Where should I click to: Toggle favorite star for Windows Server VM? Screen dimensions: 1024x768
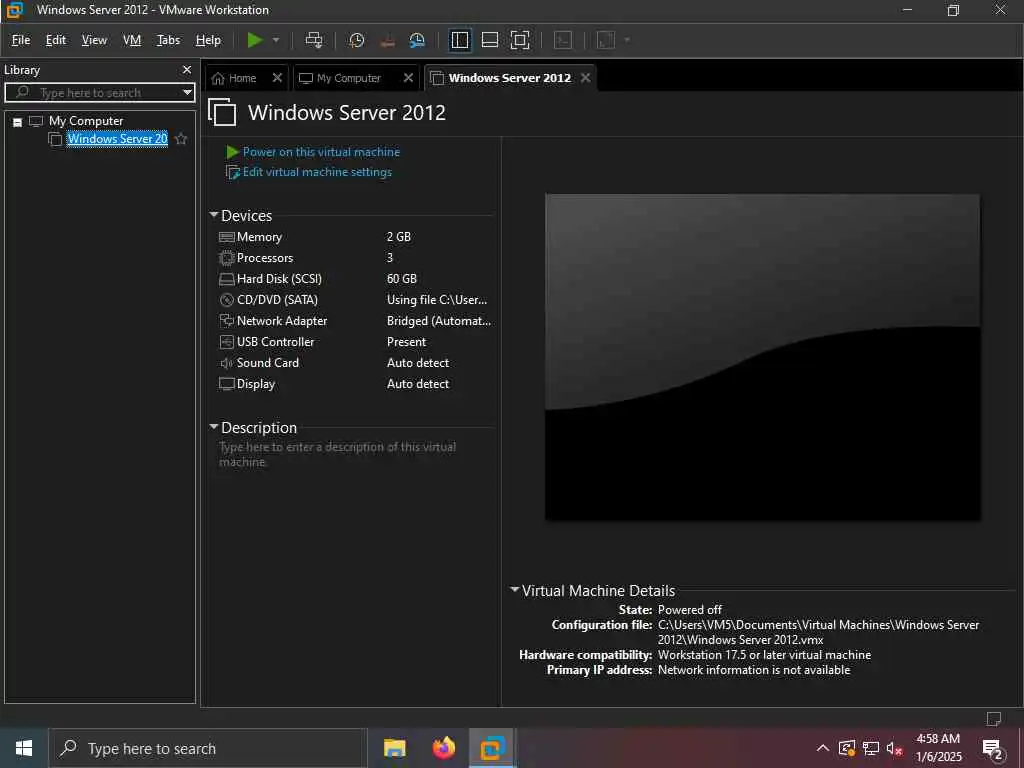point(182,138)
